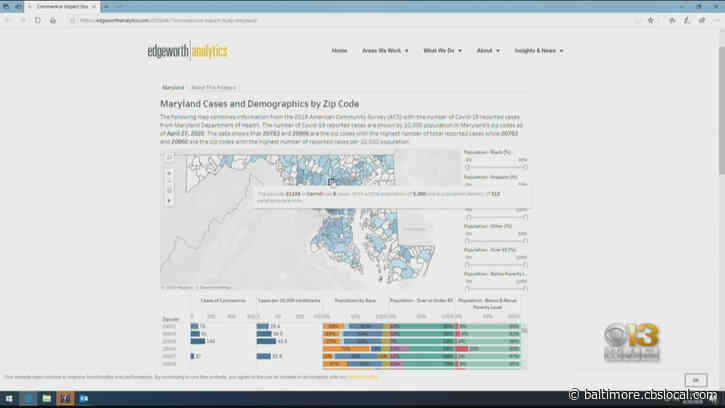Open the map search magnifier icon
725x408 pixels.
[169, 157]
